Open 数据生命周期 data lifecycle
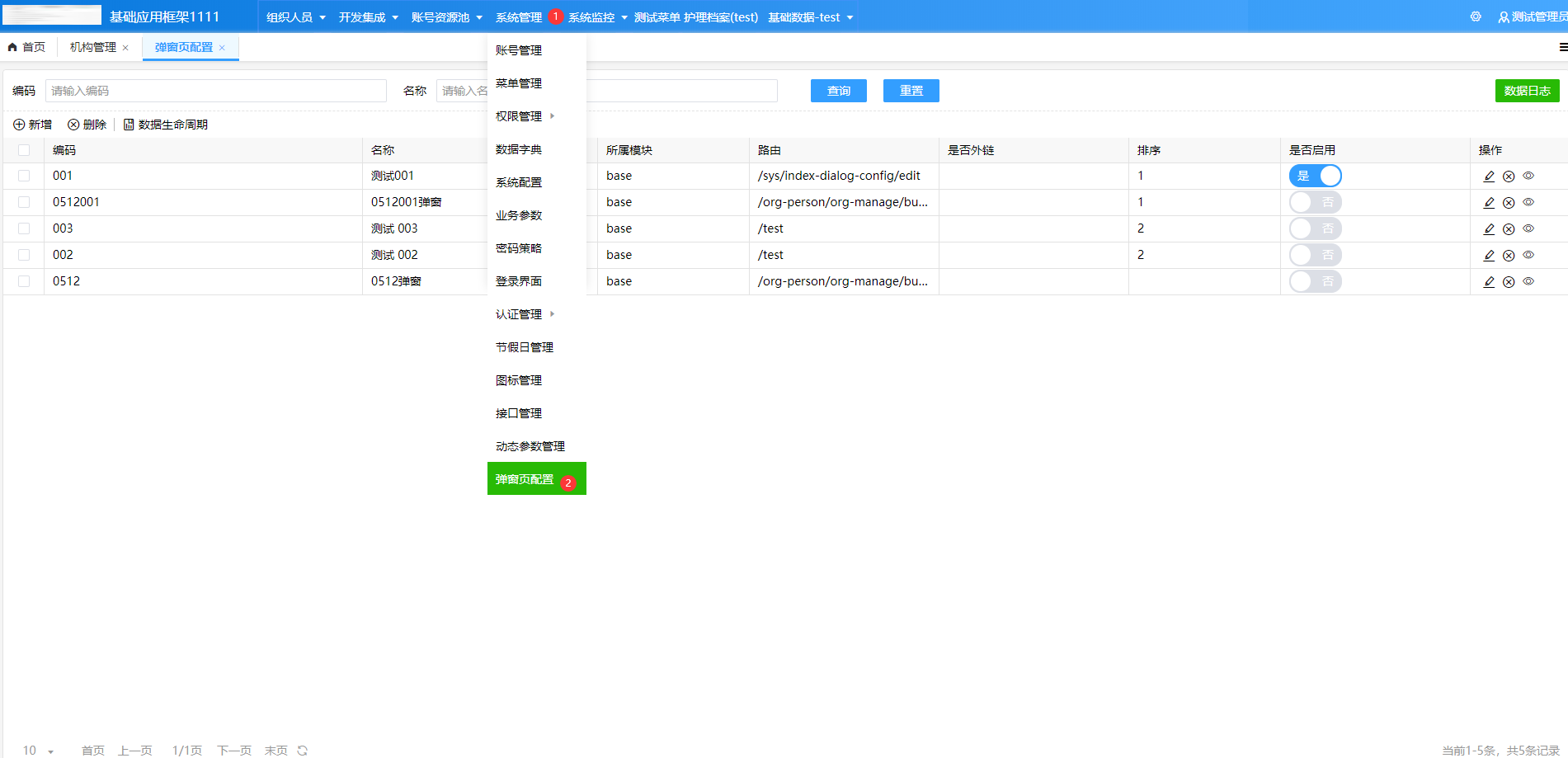The width and height of the screenshot is (1568, 758). (165, 125)
